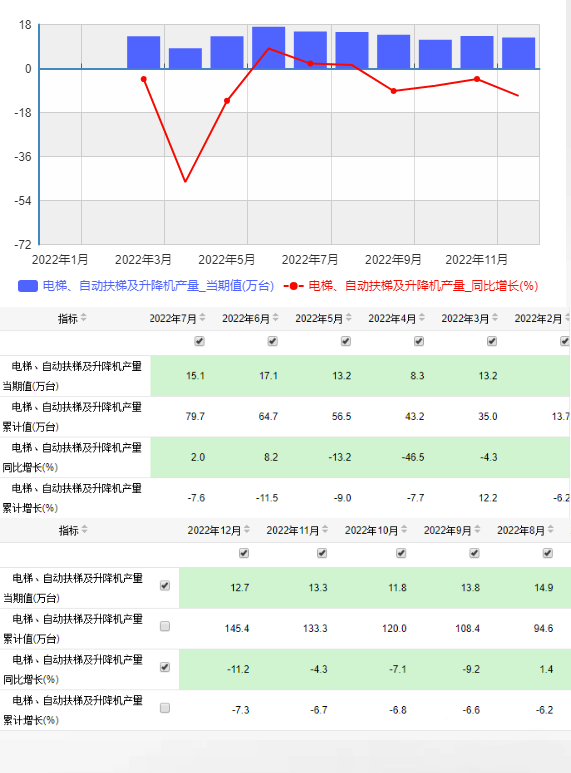Uncheck the 当期值(万台) row checkbox

pyautogui.click(x=165, y=586)
